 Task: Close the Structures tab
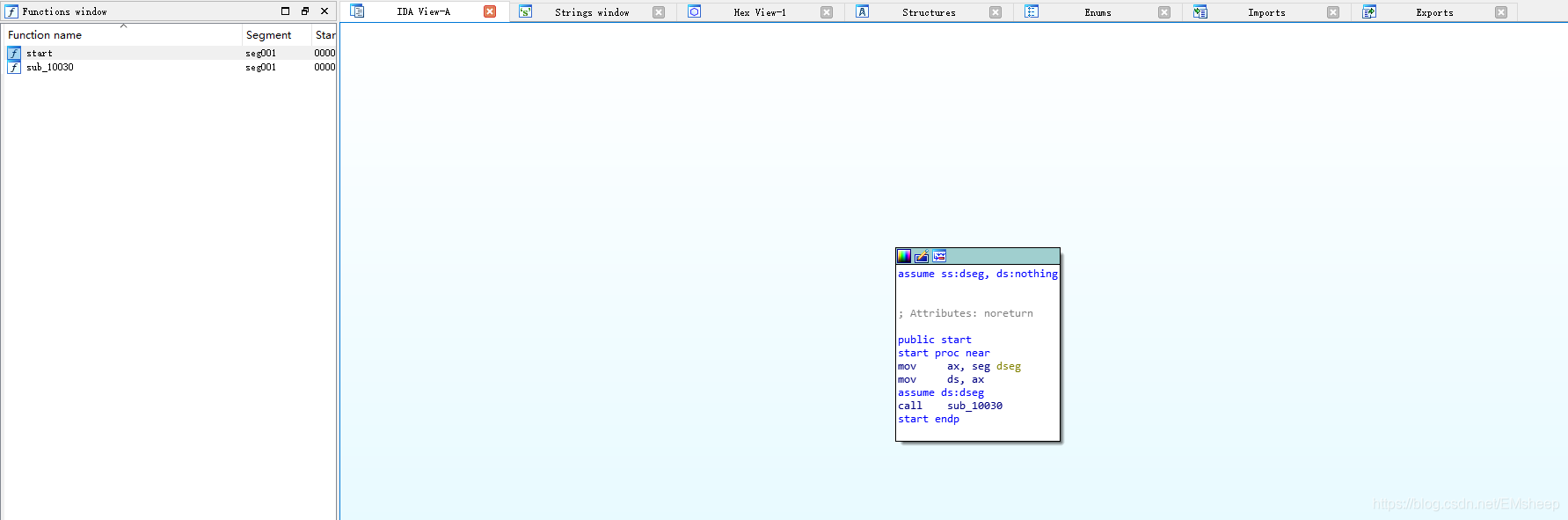pyautogui.click(x=995, y=12)
